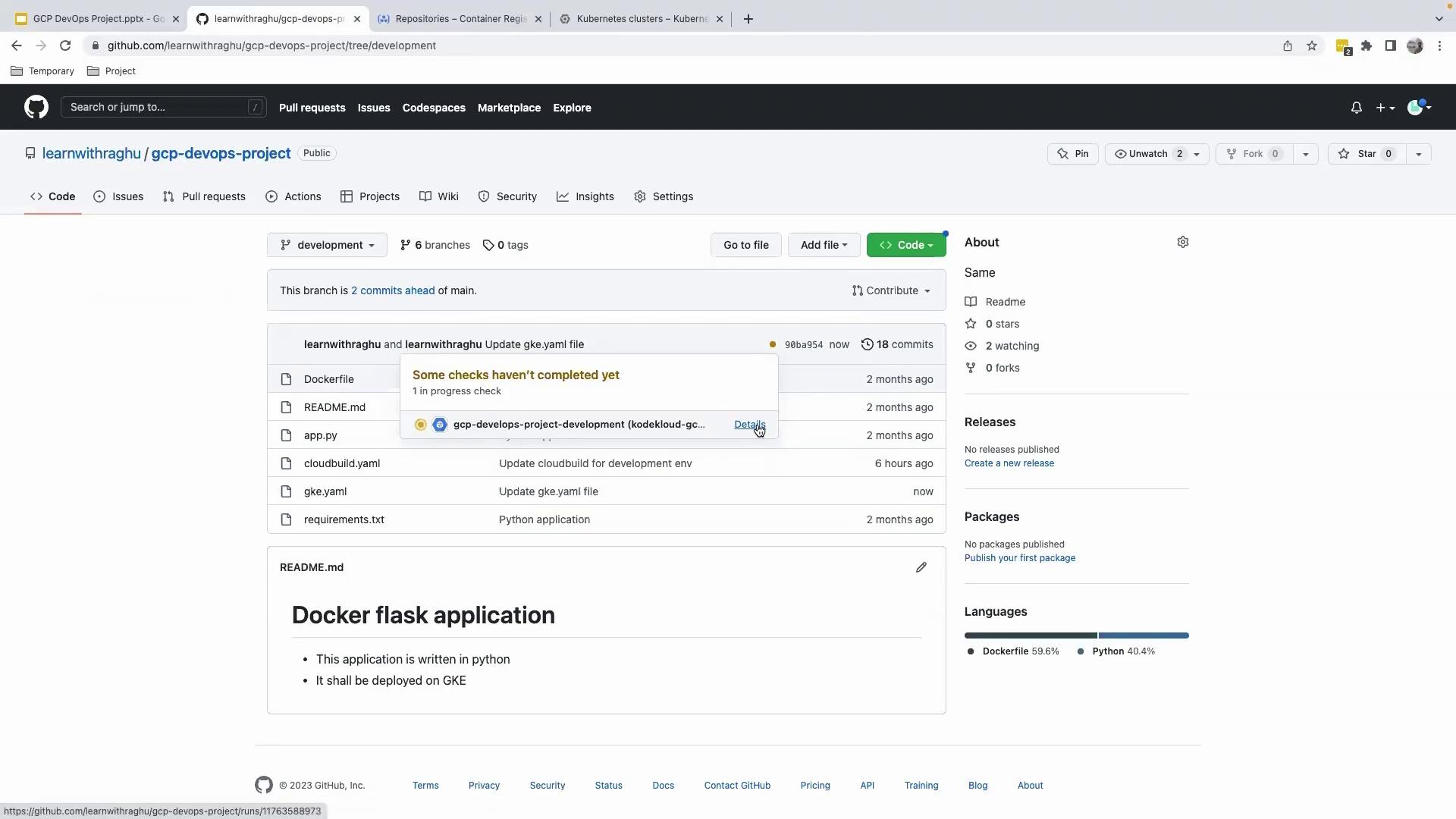1456x819 pixels.
Task: Edit README using the pencil icon
Action: pos(921,567)
